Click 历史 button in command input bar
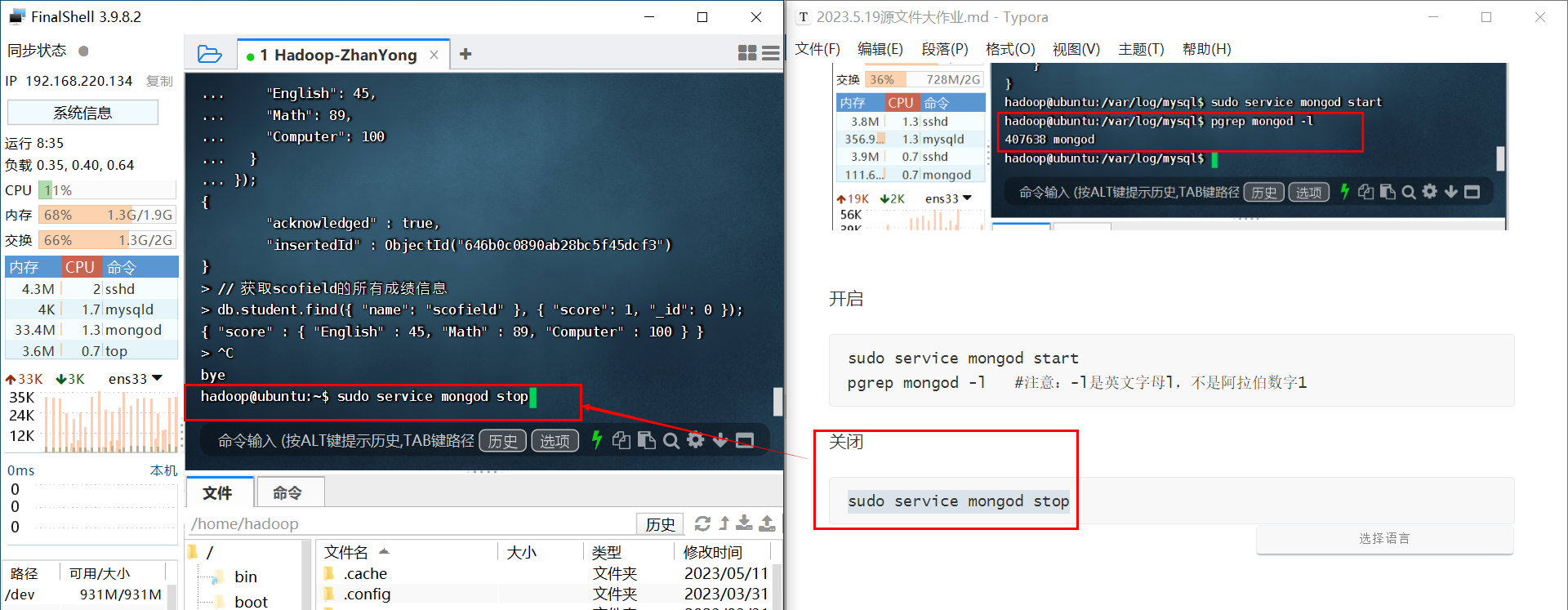 [x=502, y=441]
